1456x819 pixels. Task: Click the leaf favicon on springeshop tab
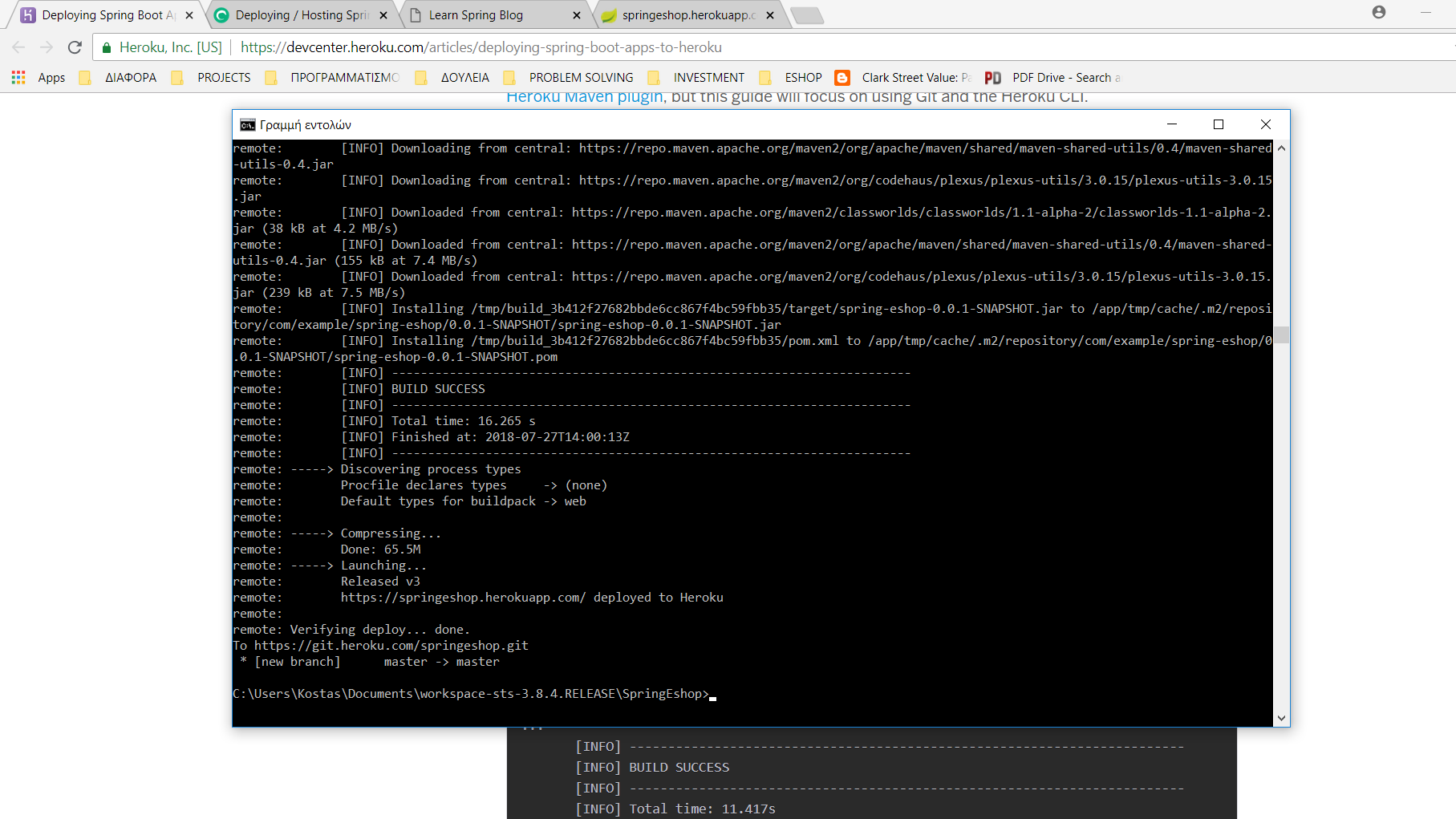(x=609, y=15)
